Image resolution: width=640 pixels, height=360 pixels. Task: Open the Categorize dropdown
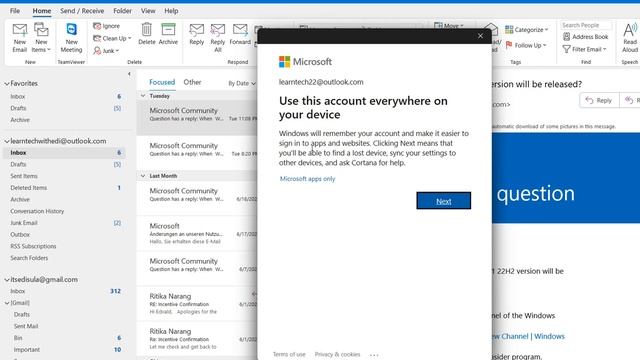527,29
